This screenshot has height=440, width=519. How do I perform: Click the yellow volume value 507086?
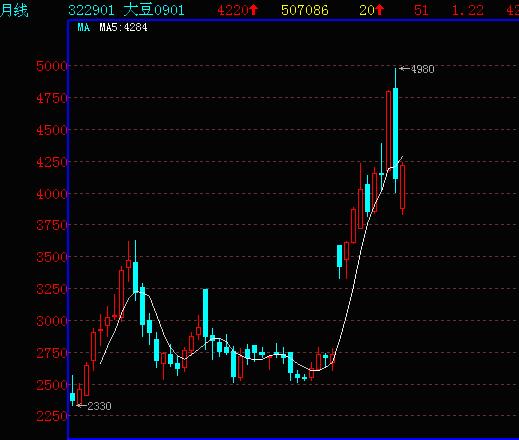point(305,10)
